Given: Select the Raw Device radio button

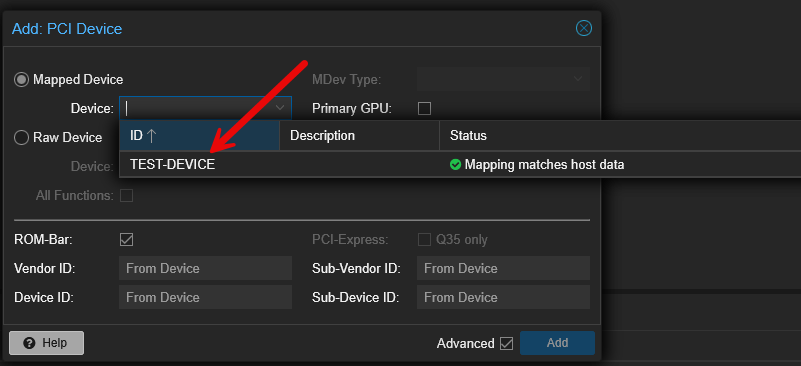Looking at the screenshot, I should [x=21, y=138].
